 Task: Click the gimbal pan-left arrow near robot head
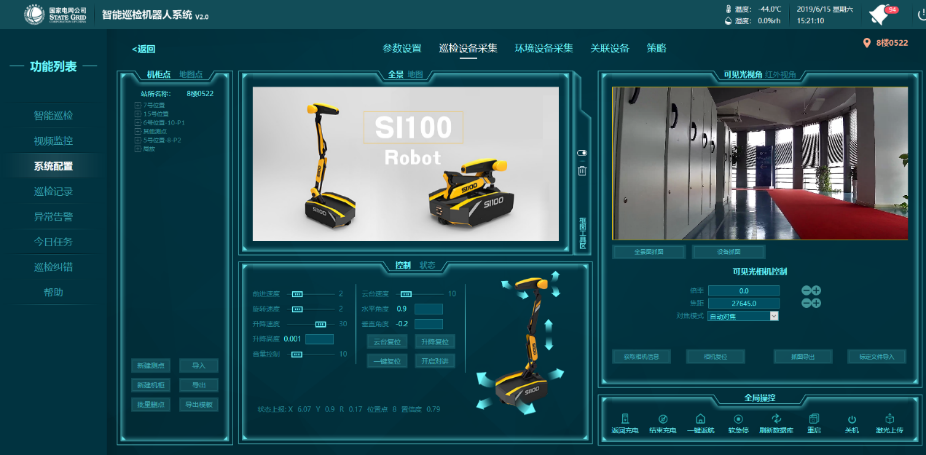pos(507,286)
